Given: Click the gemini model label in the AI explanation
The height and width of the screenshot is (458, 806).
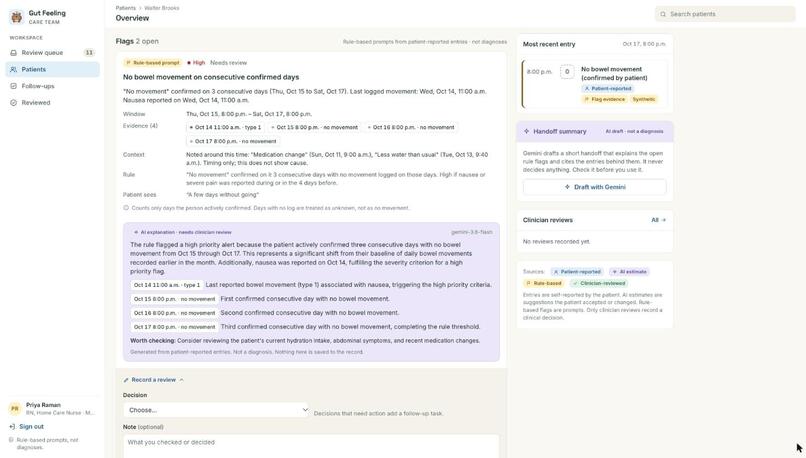Looking at the screenshot, I should click(471, 232).
